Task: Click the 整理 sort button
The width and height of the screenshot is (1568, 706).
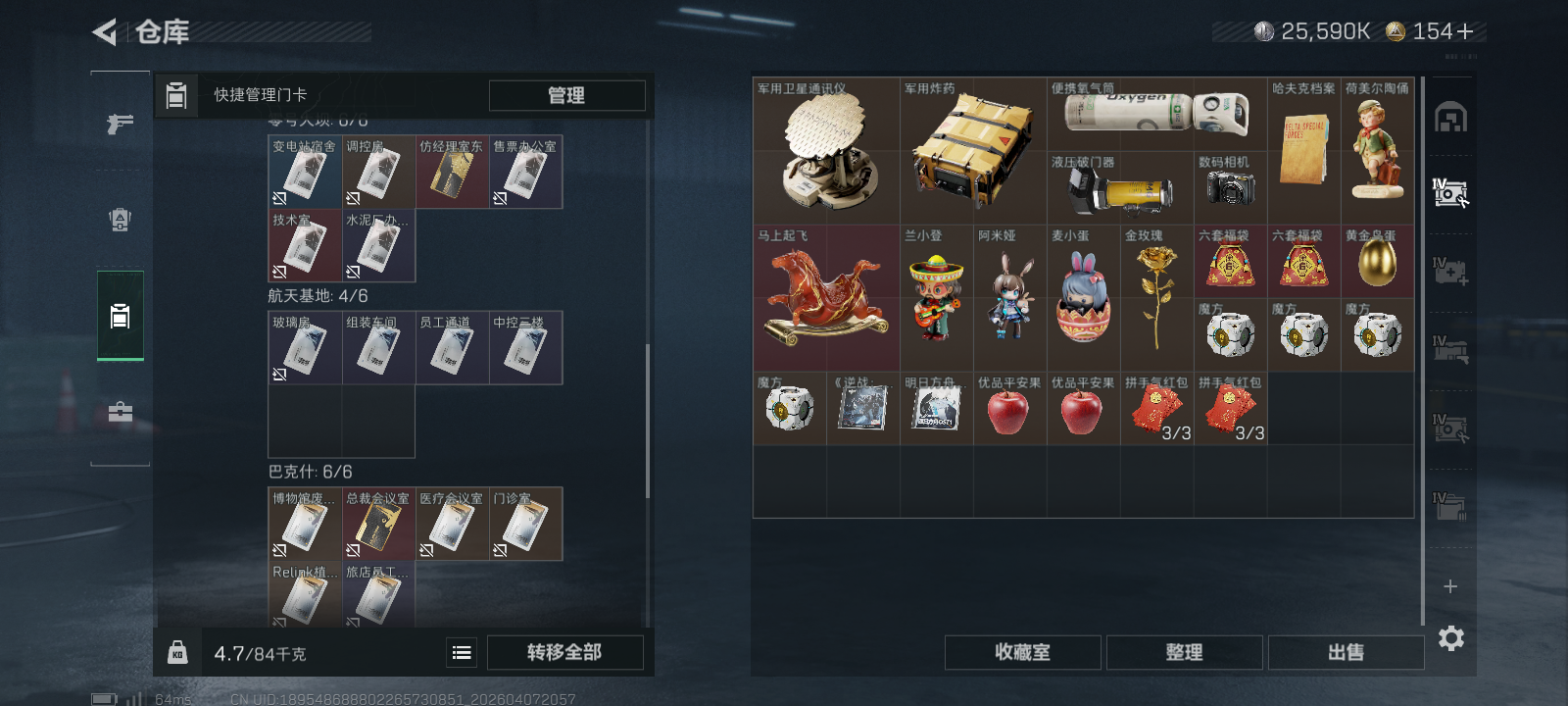Action: click(1184, 652)
